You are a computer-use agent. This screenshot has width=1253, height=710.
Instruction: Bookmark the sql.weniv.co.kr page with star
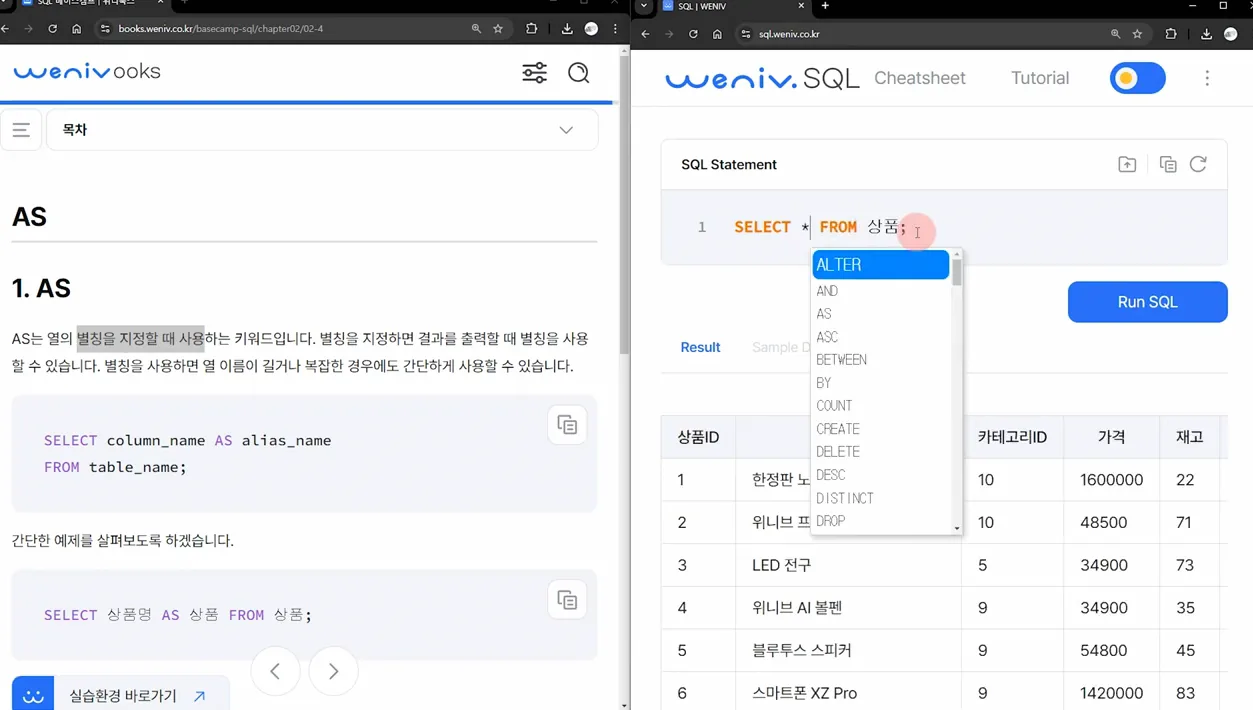pos(1137,34)
